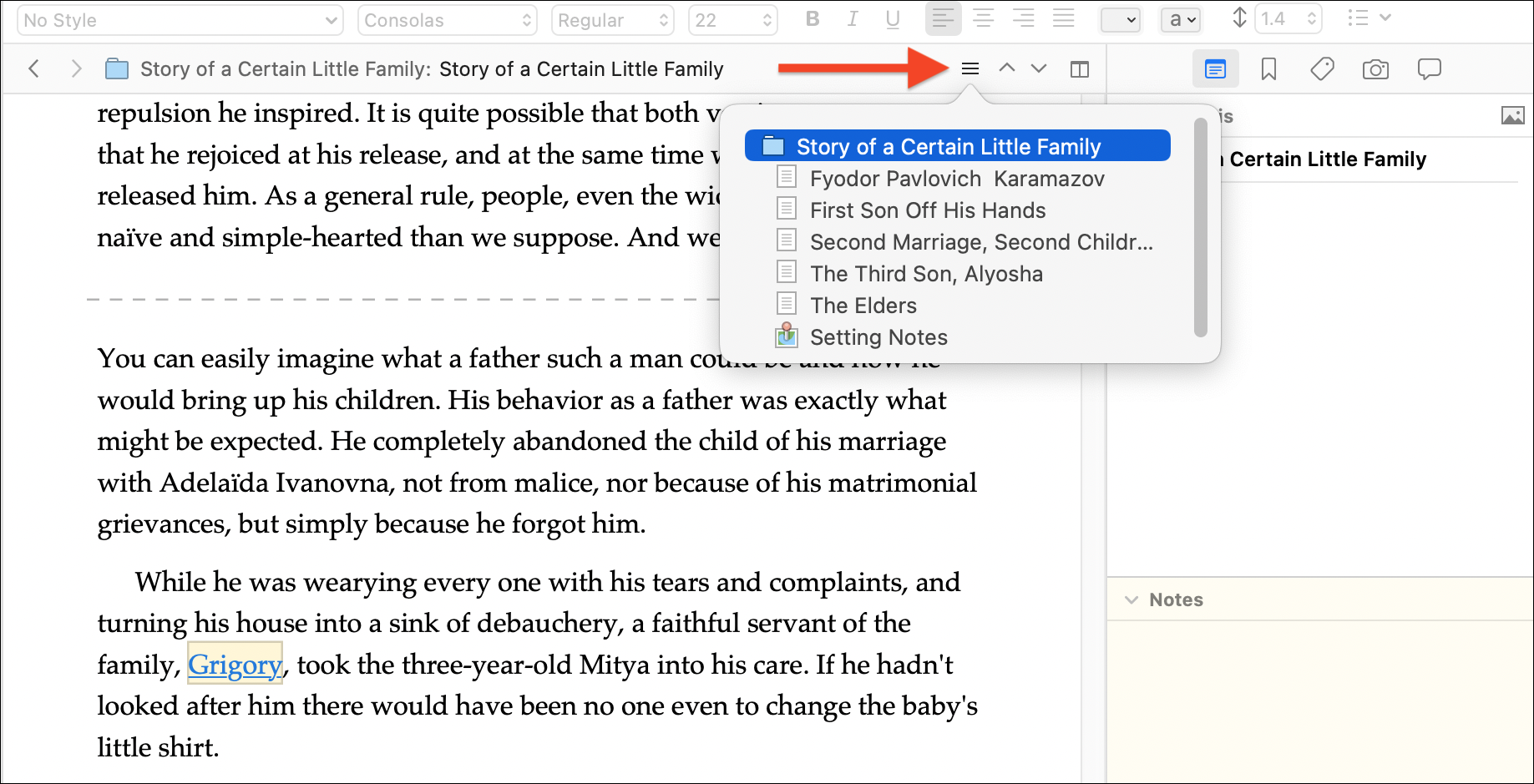Go to previous document with up chevron
This screenshot has width=1534, height=784.
[x=1007, y=69]
